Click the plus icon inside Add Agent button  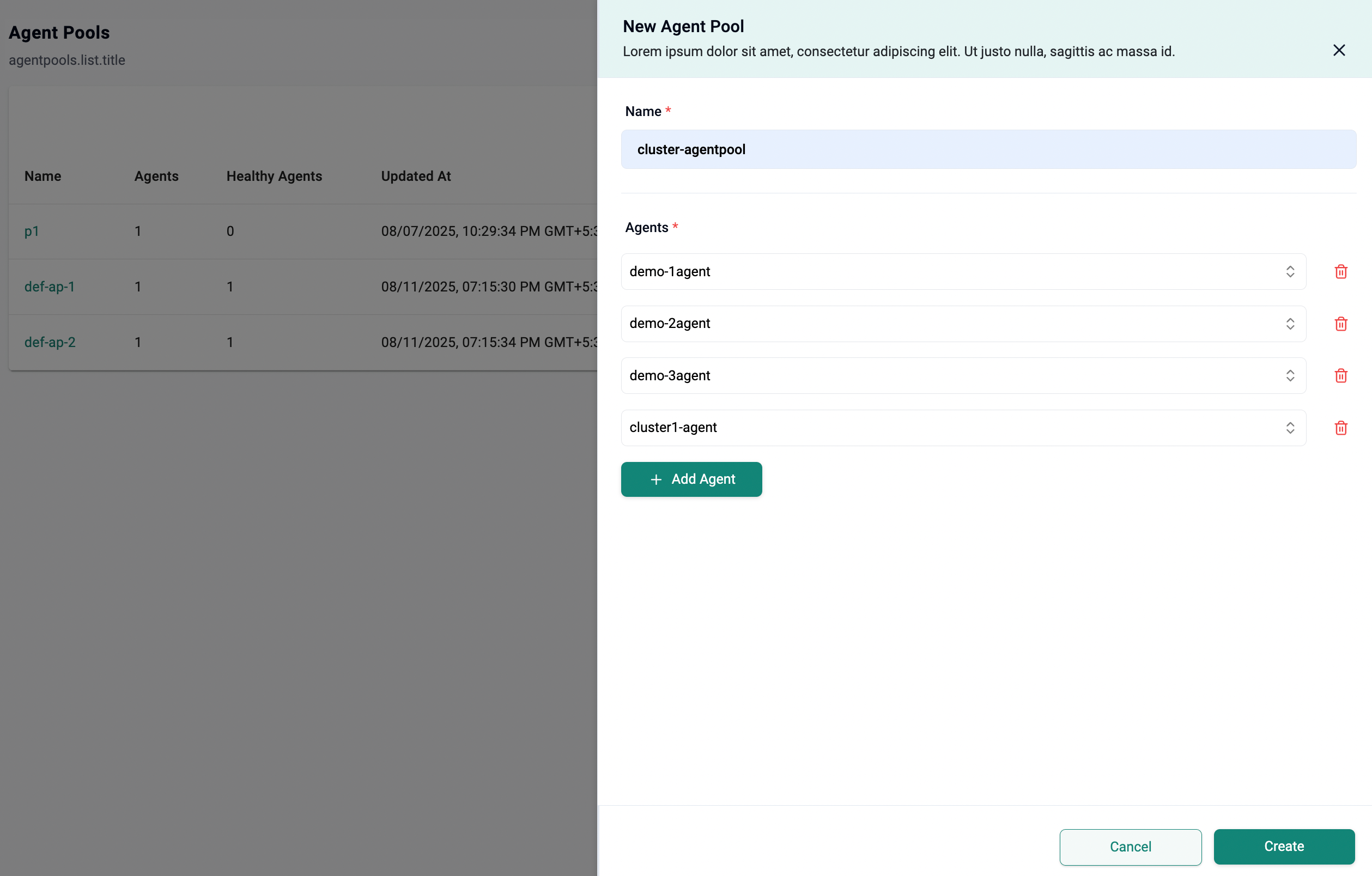657,479
